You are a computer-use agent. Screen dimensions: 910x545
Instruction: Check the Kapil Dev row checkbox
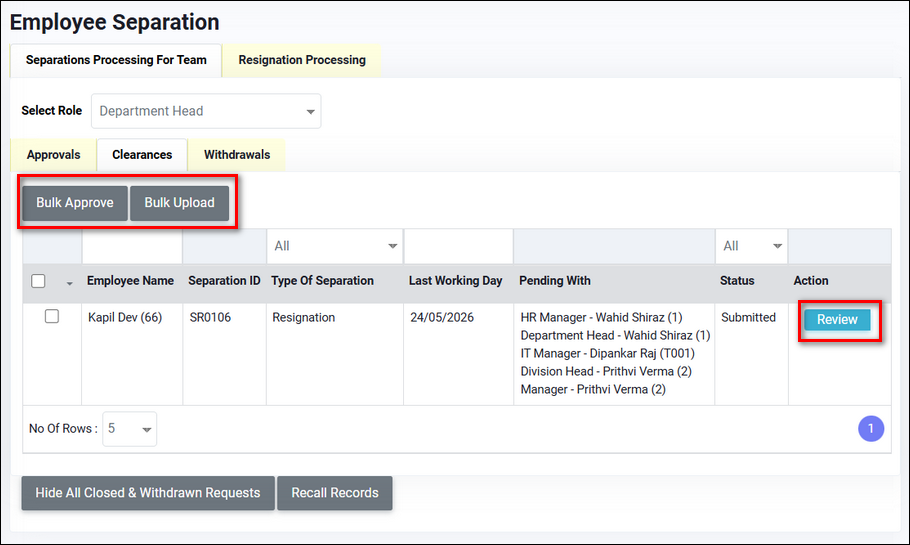pos(52,317)
